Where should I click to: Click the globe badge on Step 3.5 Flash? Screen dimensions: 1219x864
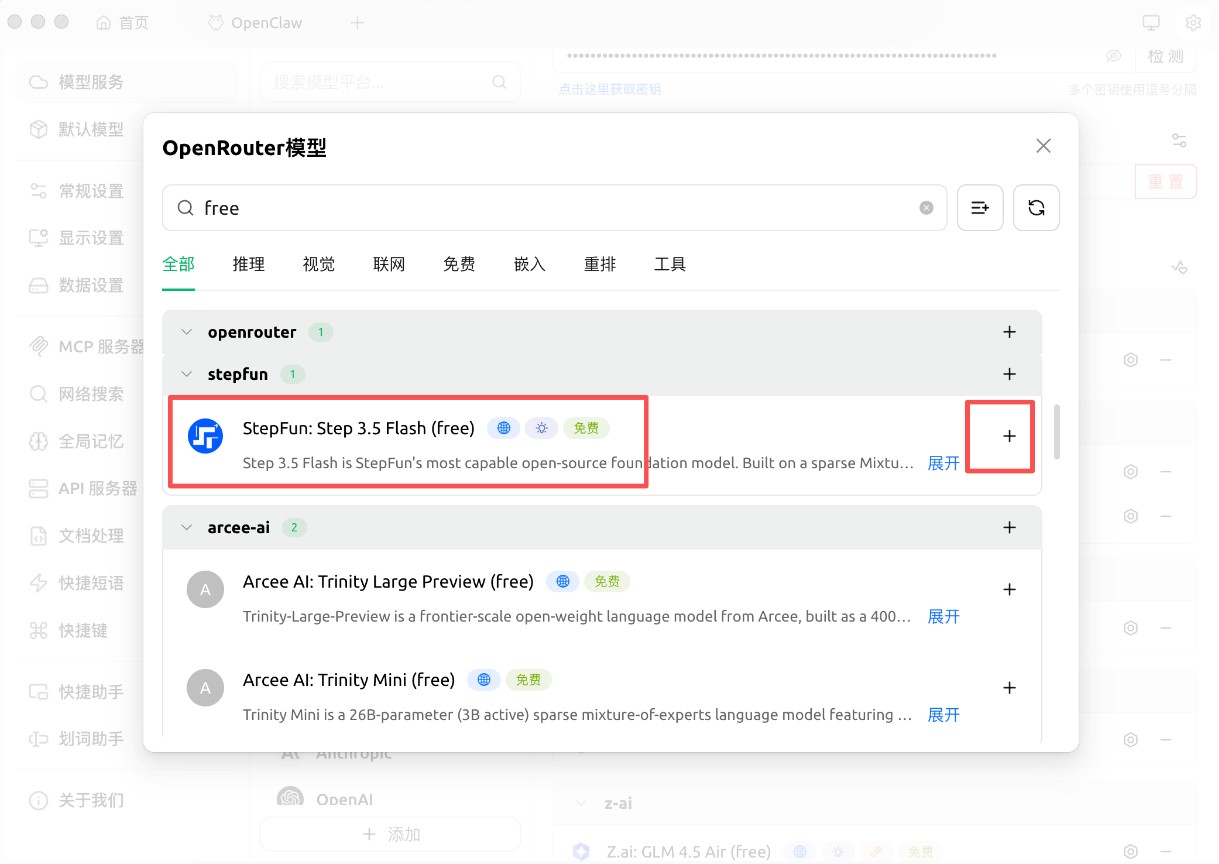[503, 427]
